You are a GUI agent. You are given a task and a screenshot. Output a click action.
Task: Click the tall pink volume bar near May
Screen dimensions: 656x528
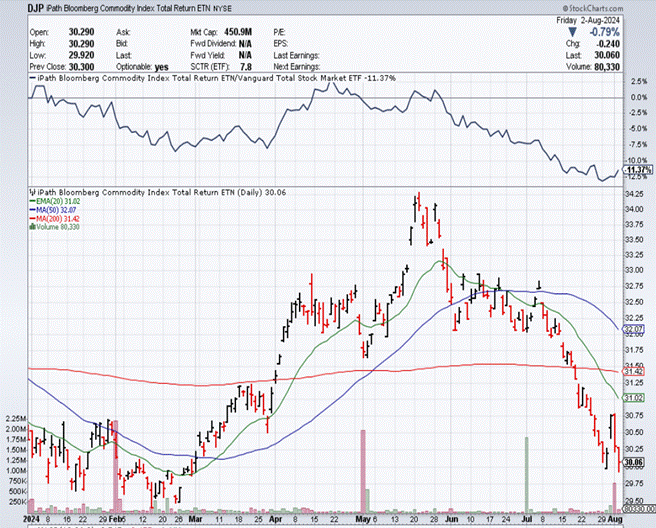363,472
